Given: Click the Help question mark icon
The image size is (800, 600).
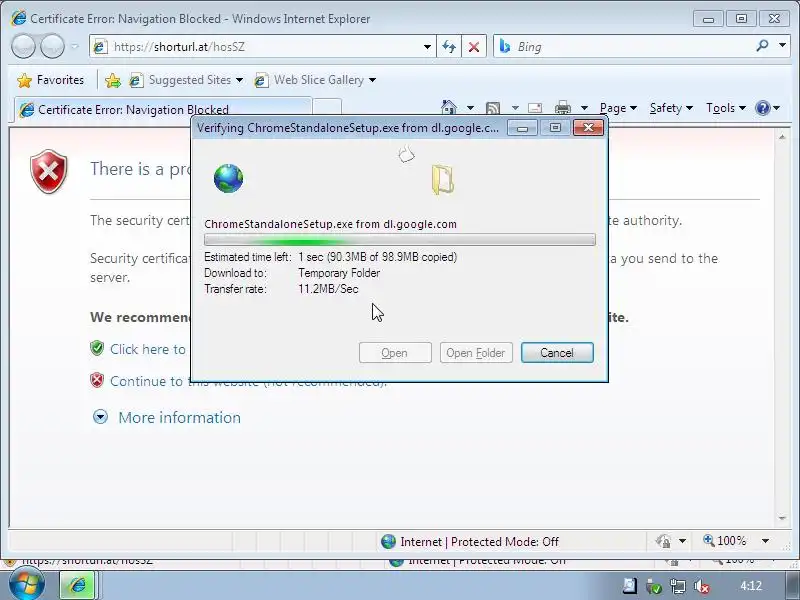Looking at the screenshot, I should pos(763,108).
